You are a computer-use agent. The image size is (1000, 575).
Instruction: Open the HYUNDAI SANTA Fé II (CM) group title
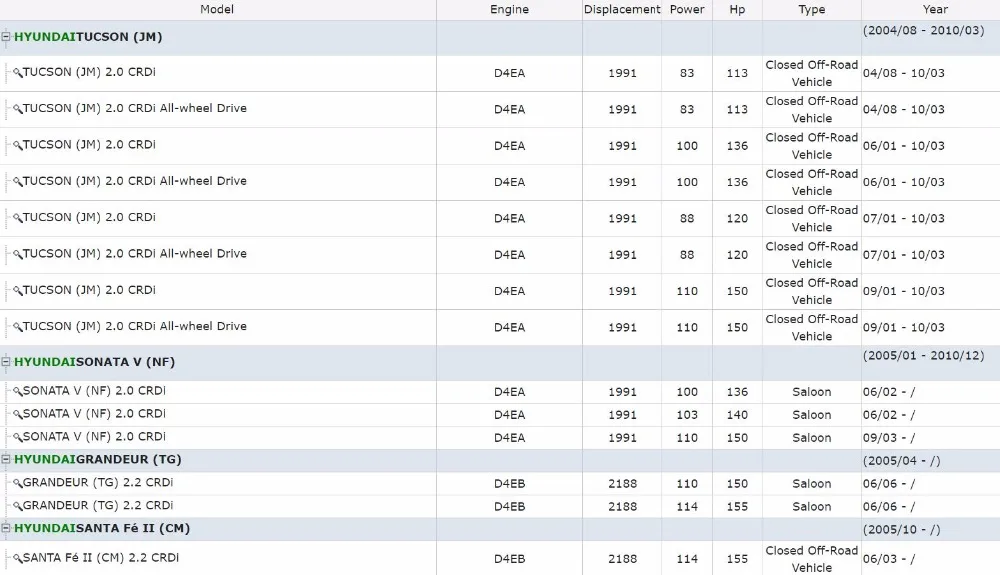tap(102, 528)
